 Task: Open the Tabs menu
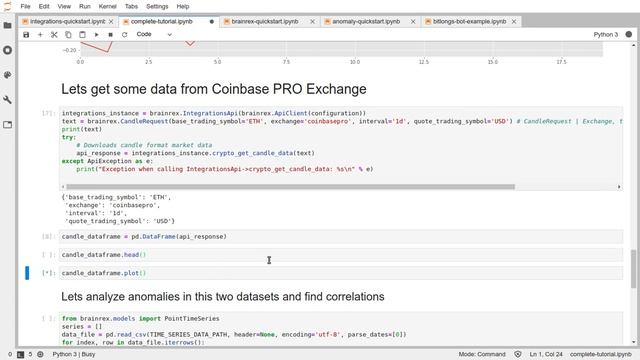coord(131,7)
